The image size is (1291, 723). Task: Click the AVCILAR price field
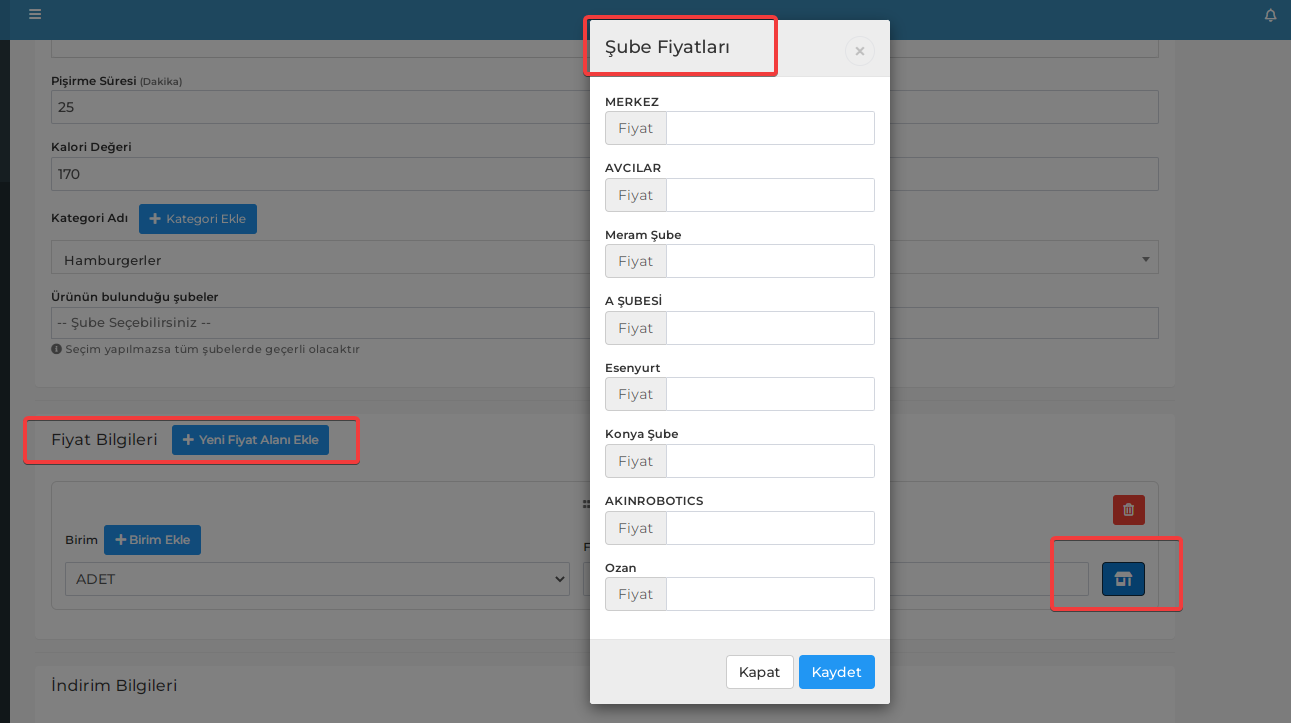tap(770, 195)
